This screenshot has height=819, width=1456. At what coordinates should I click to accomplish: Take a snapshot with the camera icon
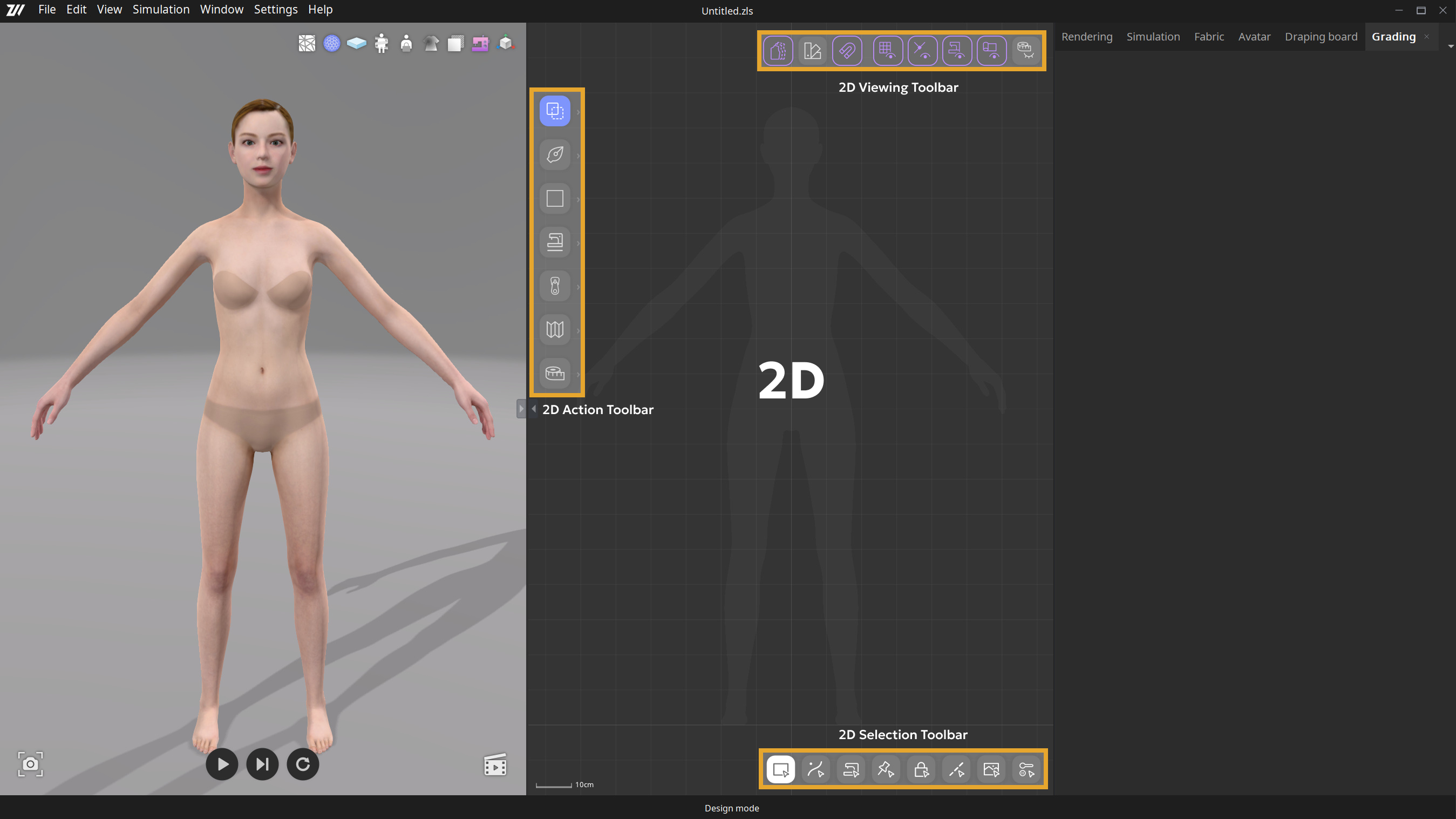pos(31,764)
